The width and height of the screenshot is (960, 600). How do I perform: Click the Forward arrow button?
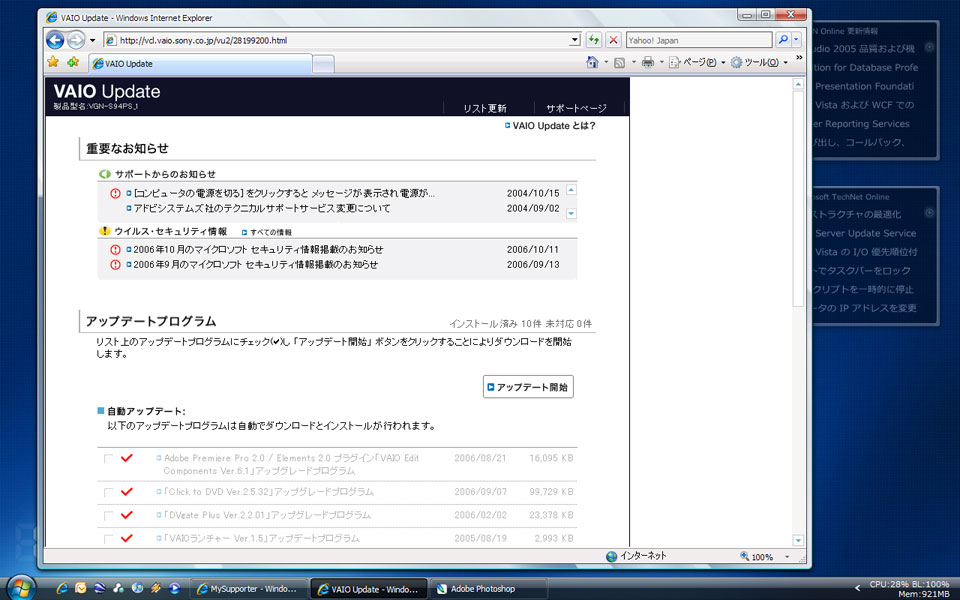click(76, 40)
